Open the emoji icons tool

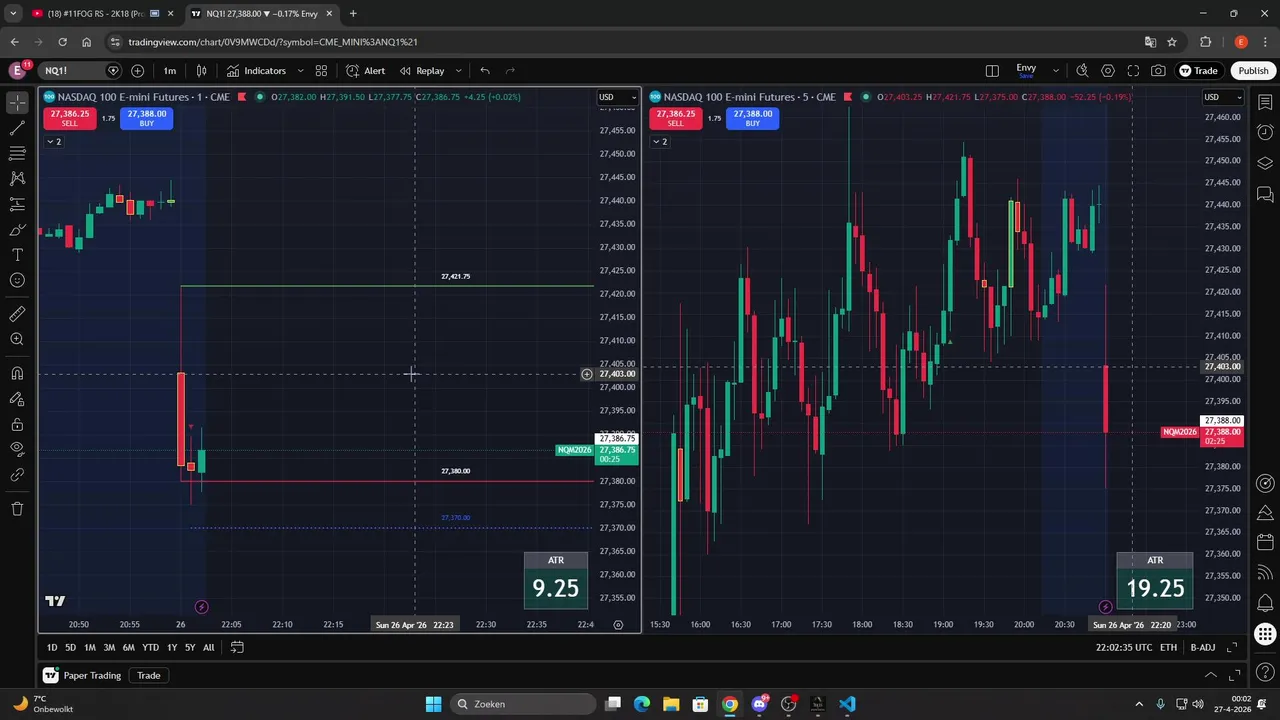(17, 280)
